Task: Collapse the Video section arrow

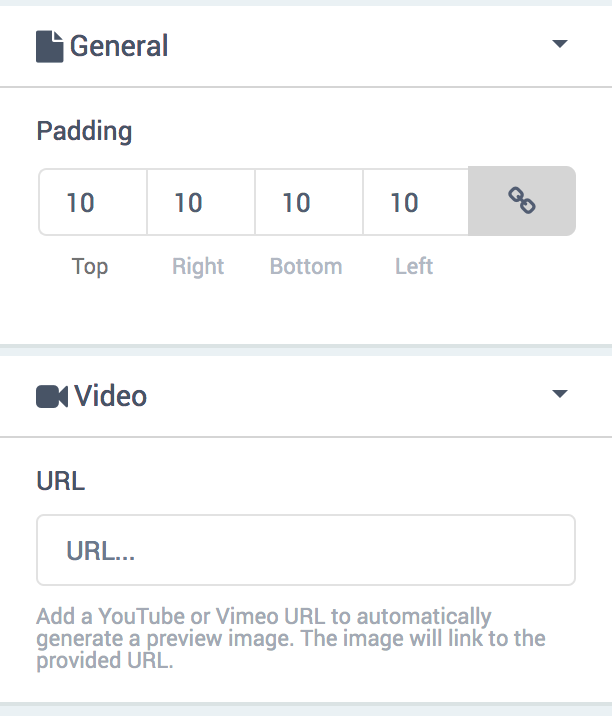Action: pyautogui.click(x=559, y=394)
